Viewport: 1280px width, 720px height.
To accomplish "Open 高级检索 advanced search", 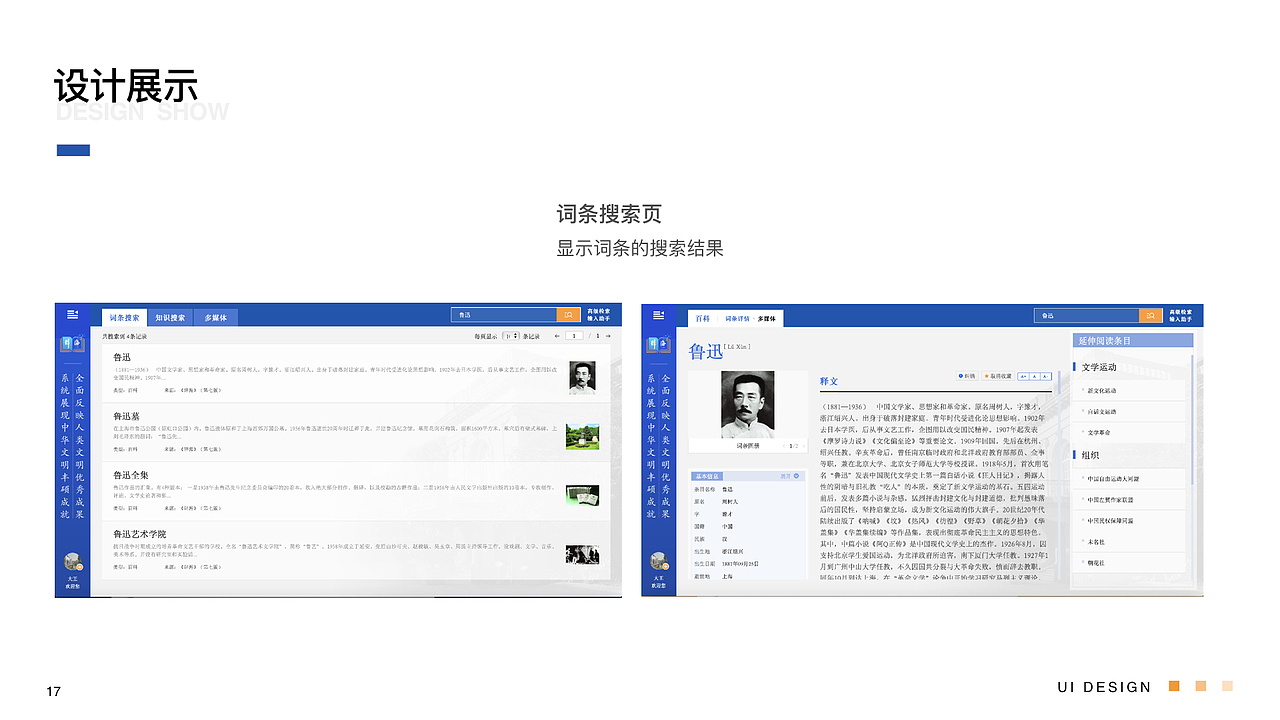I will coord(597,313).
